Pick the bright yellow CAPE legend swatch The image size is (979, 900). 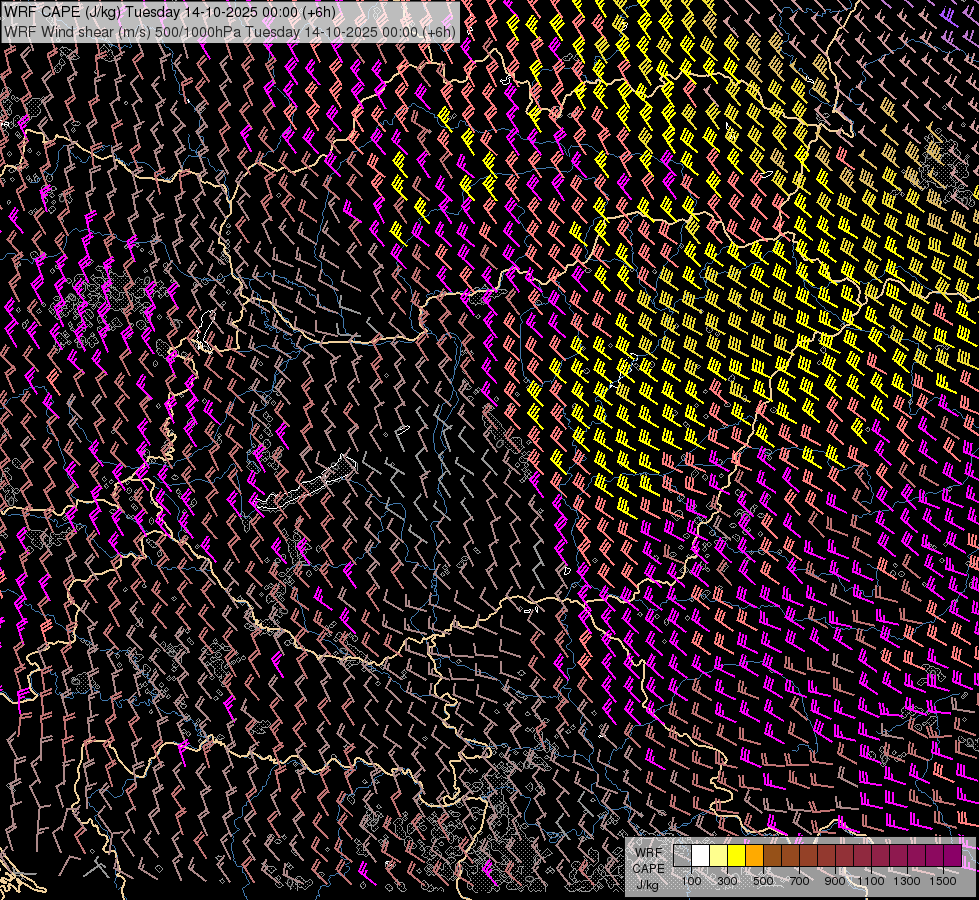pos(736,856)
